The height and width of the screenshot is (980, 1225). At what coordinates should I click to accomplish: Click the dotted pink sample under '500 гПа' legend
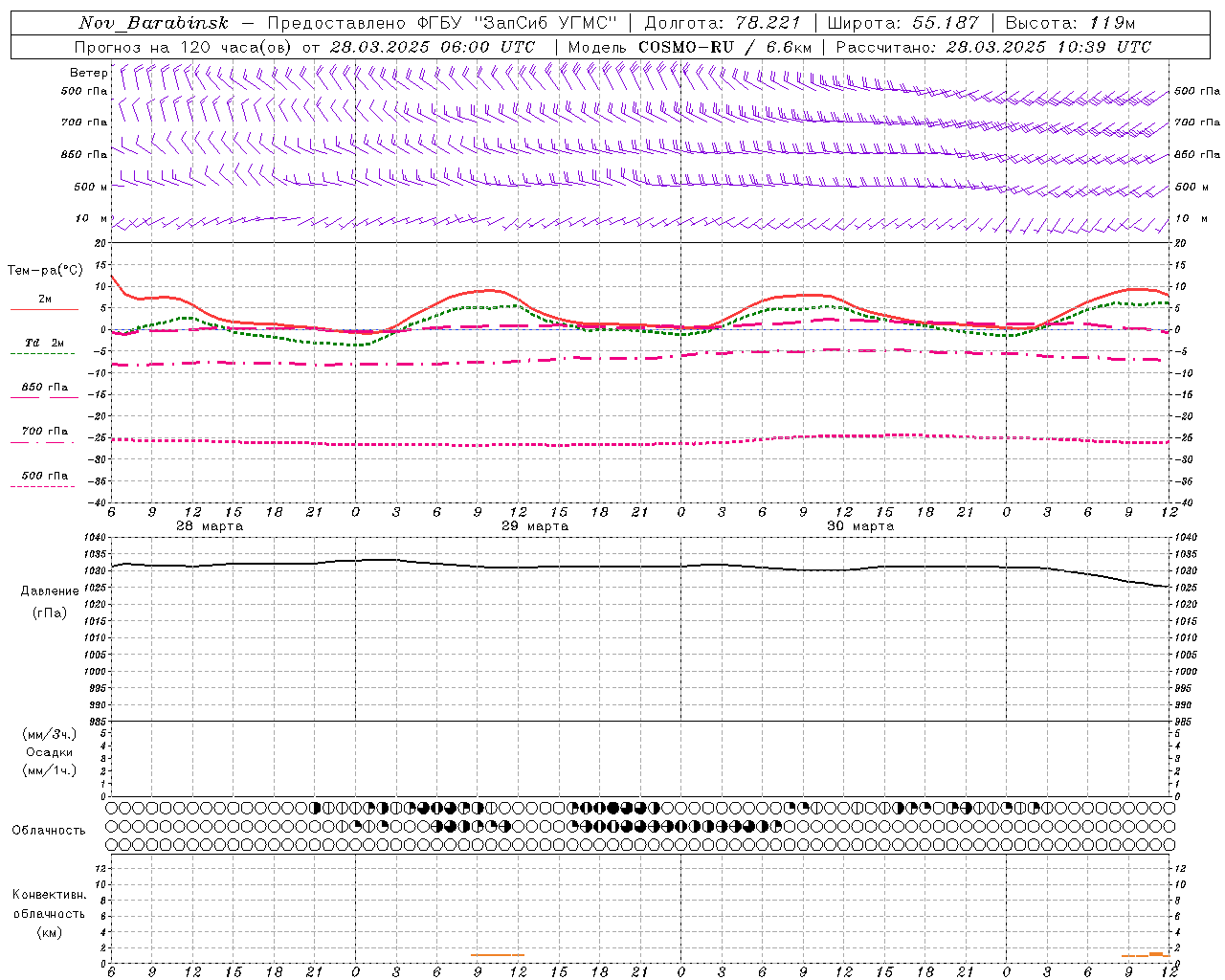pos(42,486)
